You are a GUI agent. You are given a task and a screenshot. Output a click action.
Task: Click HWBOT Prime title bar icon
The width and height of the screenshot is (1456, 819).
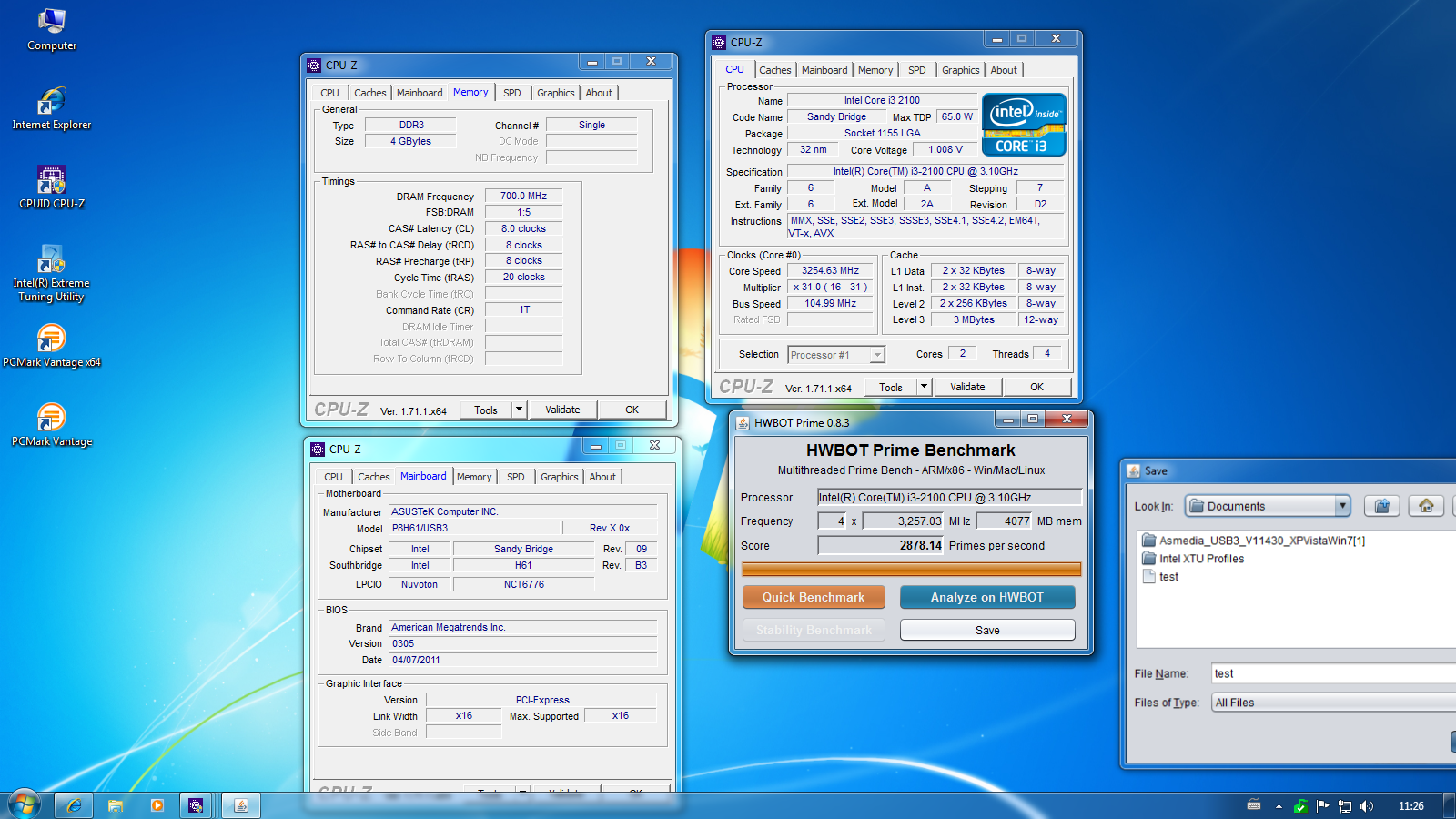point(743,423)
